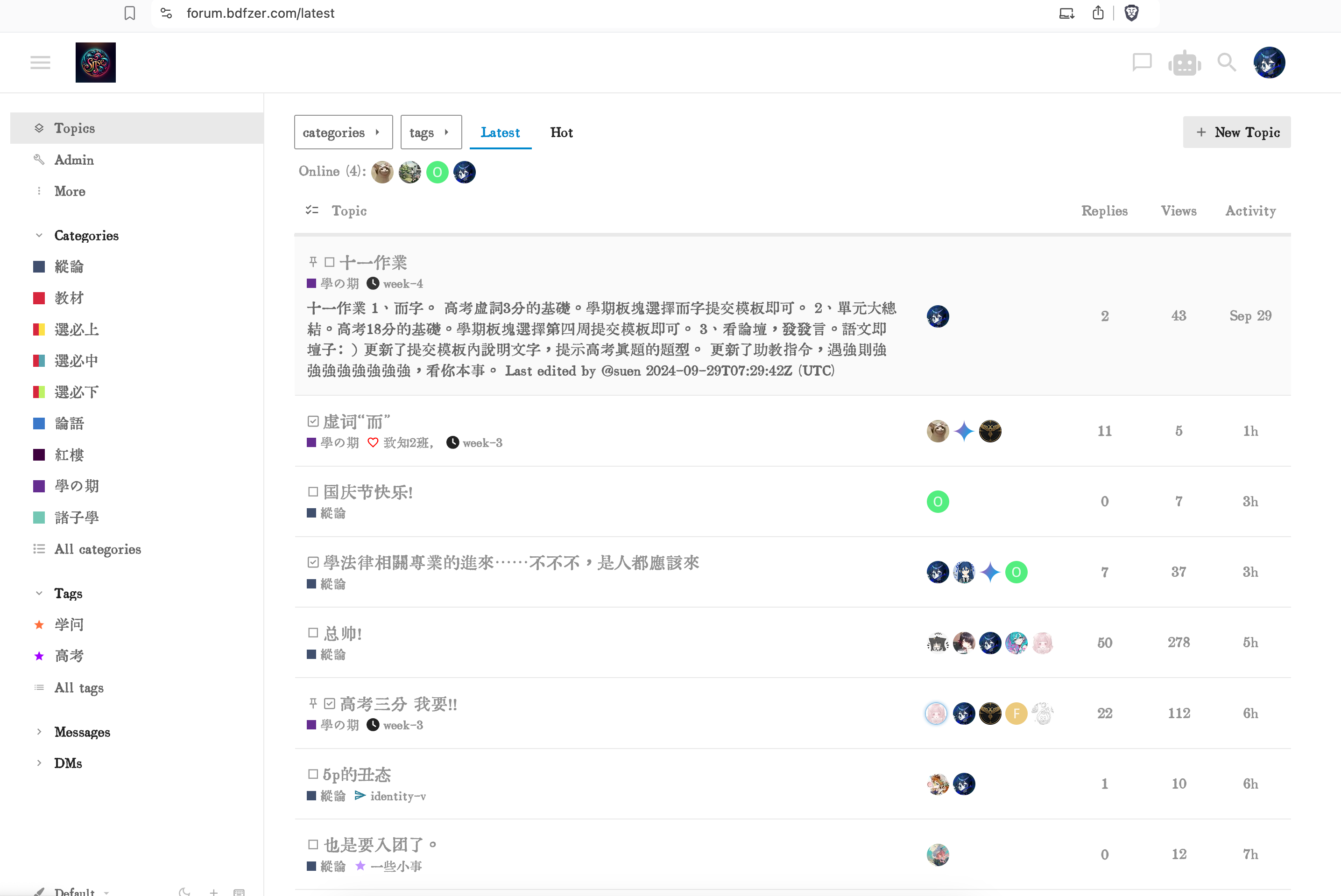The height and width of the screenshot is (896, 1341).
Task: Click the browser address bar URL
Action: click(x=260, y=13)
